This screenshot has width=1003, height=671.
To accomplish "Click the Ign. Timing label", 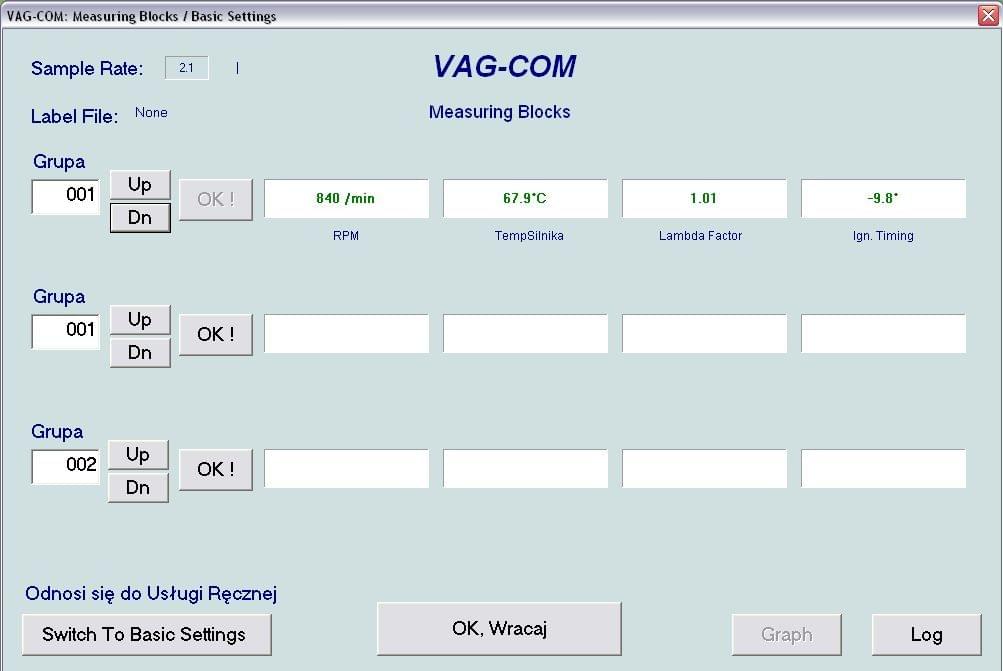I will tap(883, 235).
